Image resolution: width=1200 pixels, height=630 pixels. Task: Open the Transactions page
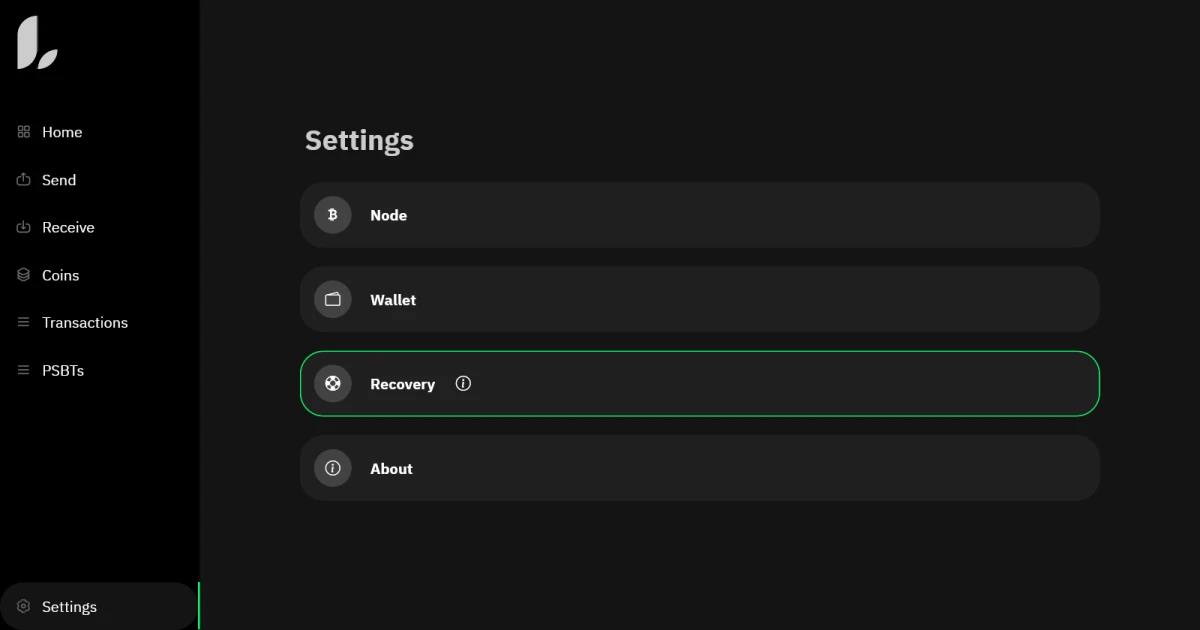pos(85,323)
